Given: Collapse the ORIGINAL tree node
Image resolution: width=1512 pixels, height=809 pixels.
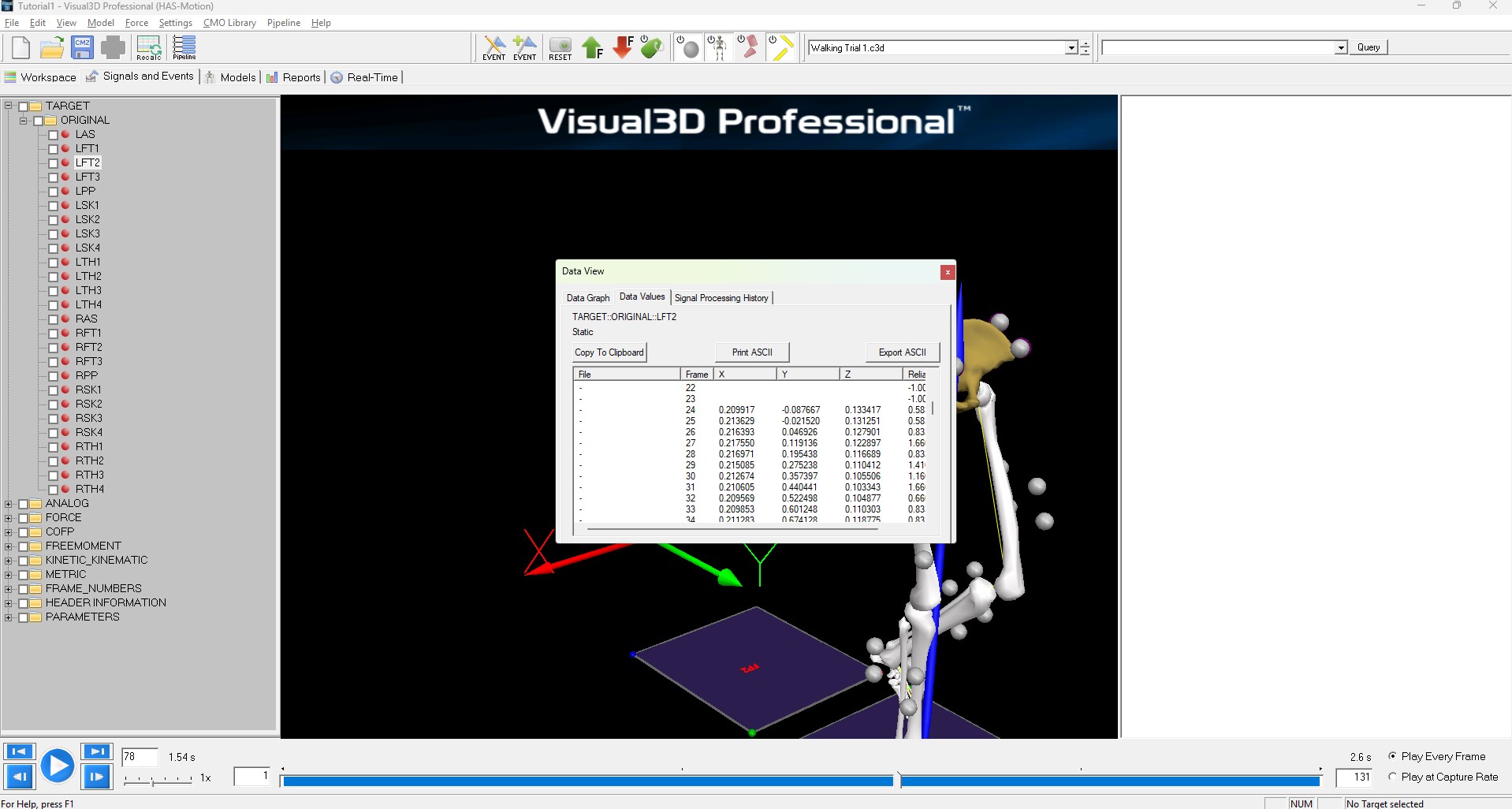Looking at the screenshot, I should 24,121.
